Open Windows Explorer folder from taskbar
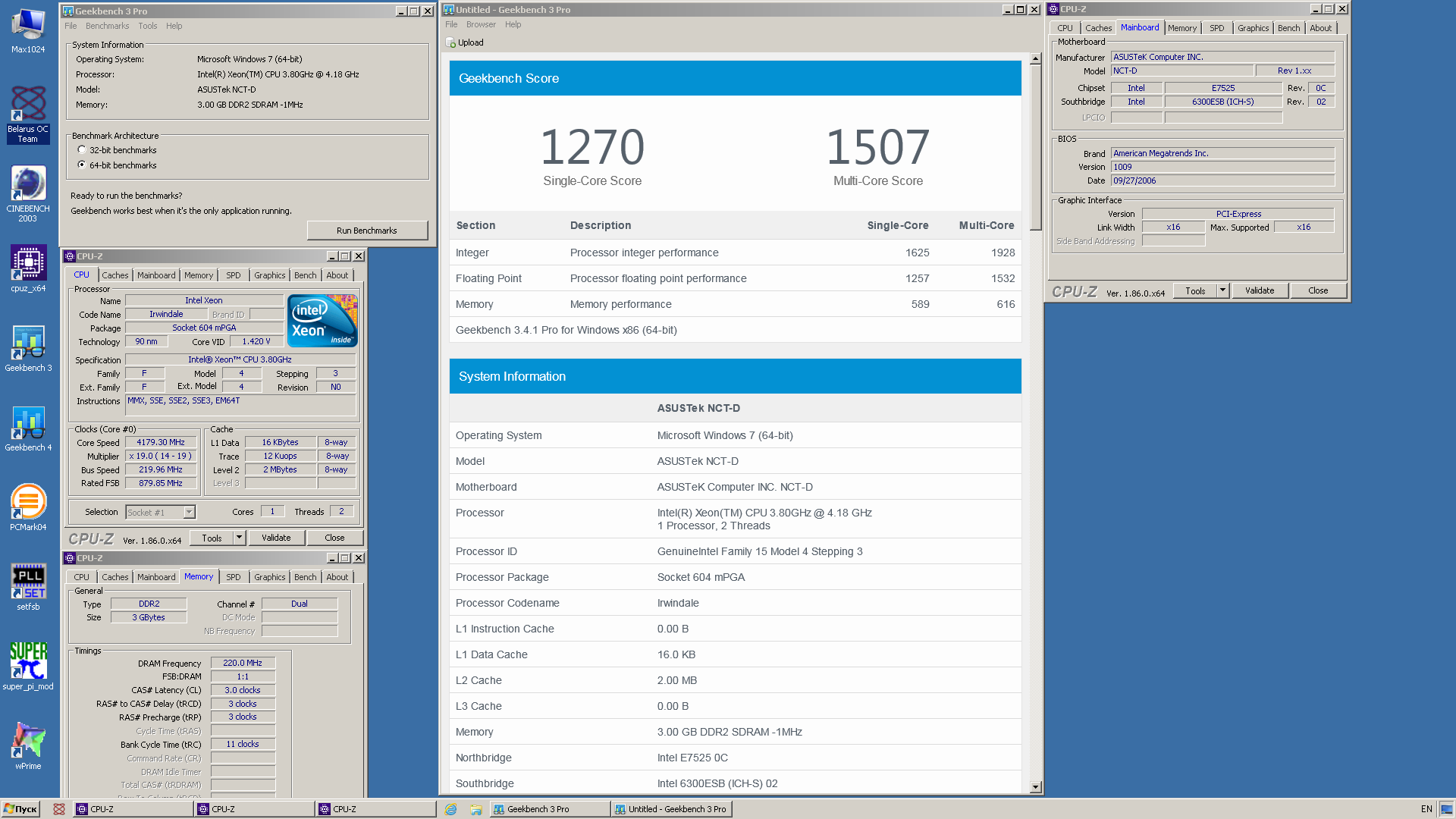The width and height of the screenshot is (1456, 819). point(475,809)
